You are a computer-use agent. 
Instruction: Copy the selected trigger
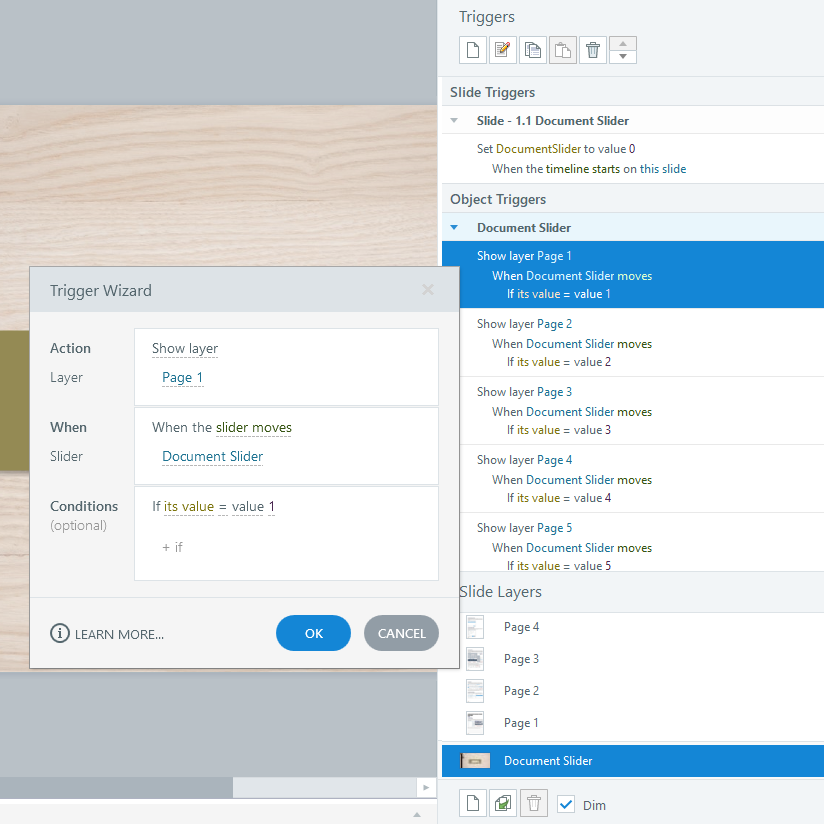click(x=532, y=50)
